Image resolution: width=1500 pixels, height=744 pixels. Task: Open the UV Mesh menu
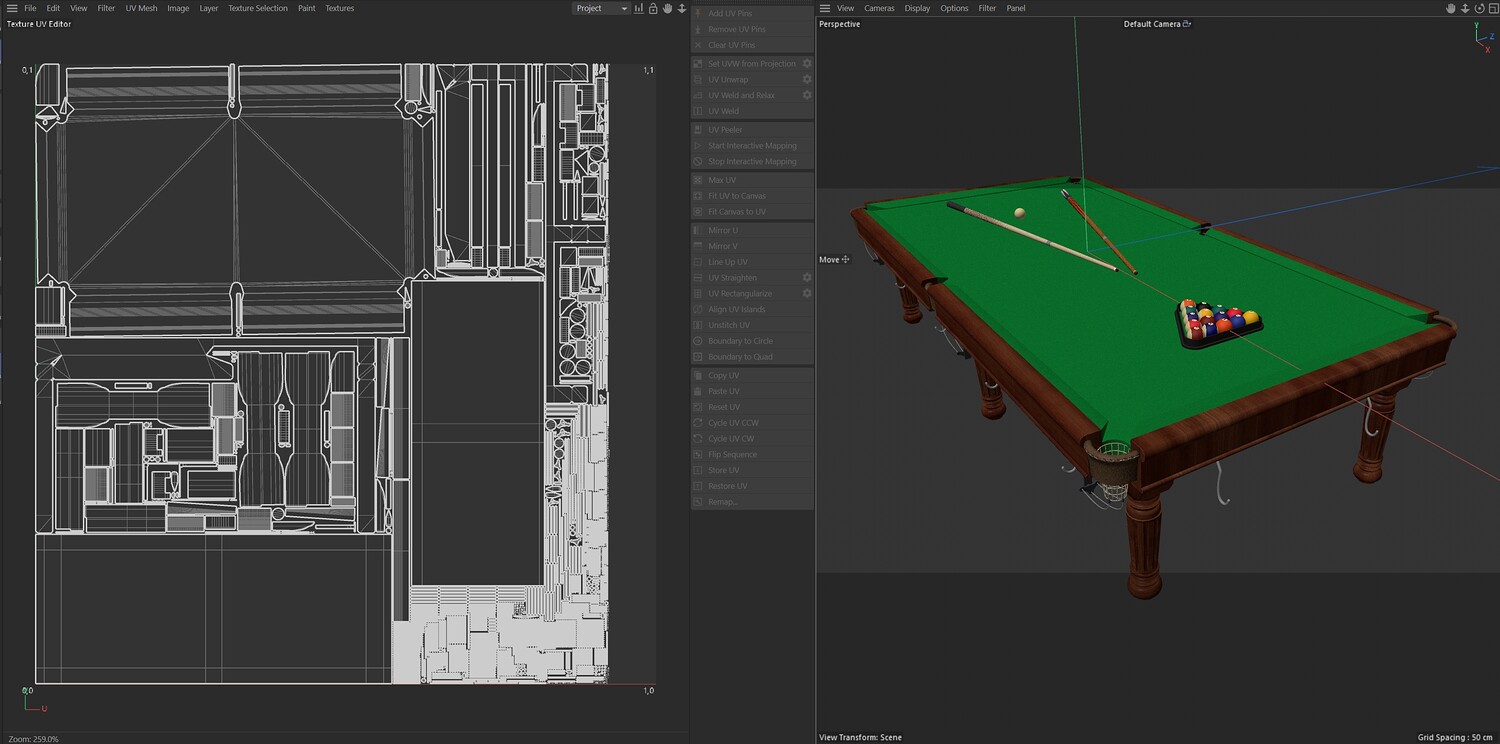click(141, 8)
